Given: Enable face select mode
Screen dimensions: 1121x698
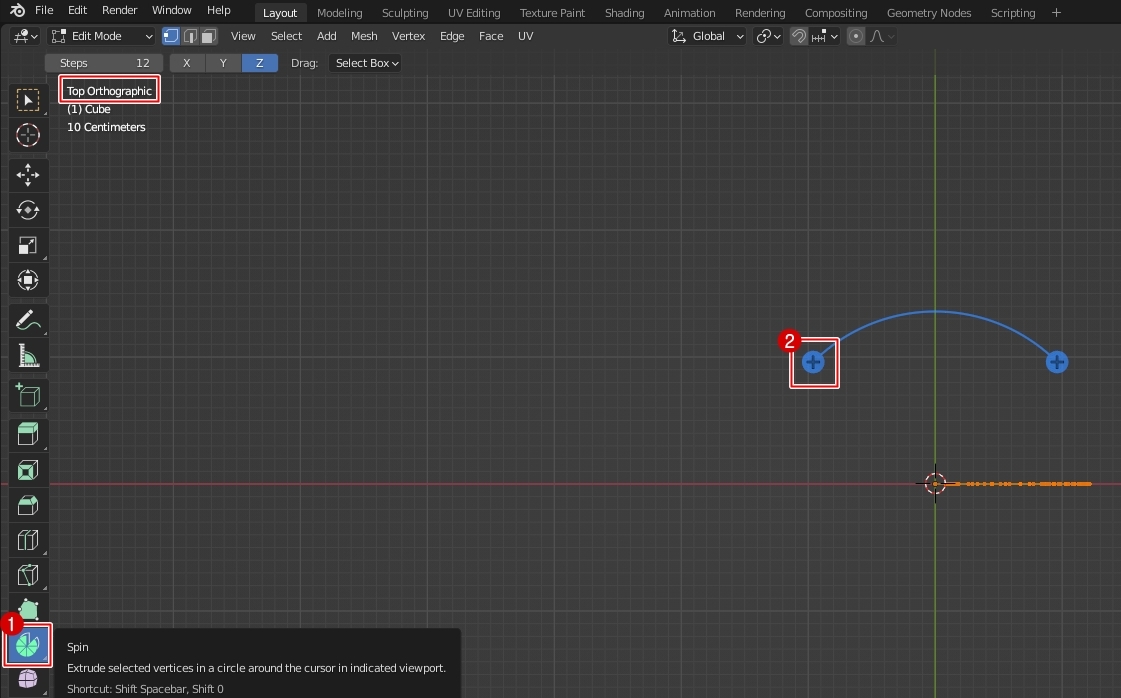Looking at the screenshot, I should pos(209,36).
